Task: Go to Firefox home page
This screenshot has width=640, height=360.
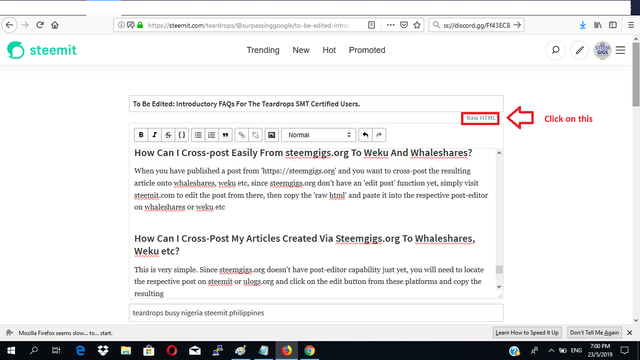Action: click(55, 25)
